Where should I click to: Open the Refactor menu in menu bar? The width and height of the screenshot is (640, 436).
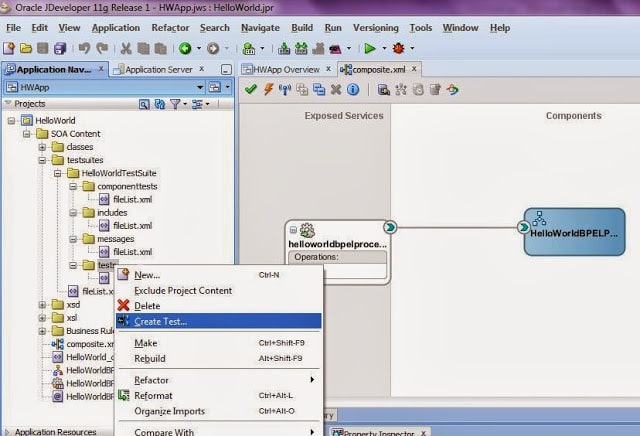tap(170, 28)
